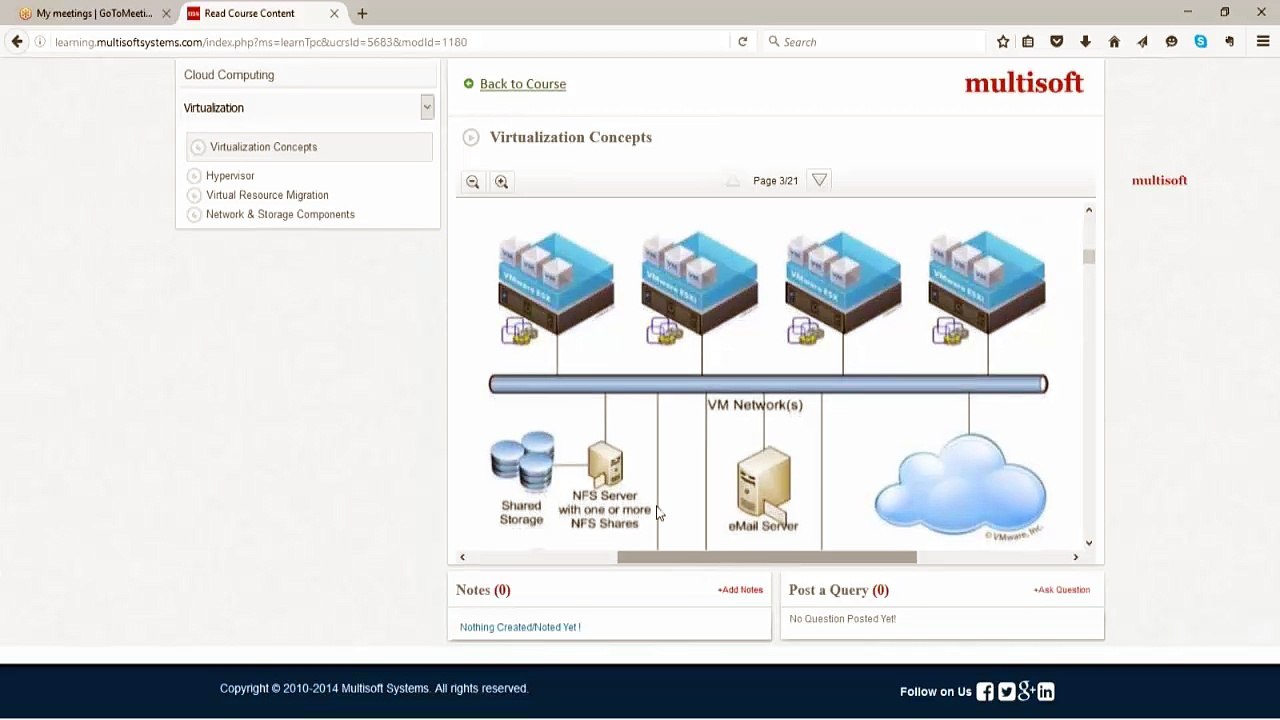Click slide scroll left arrow
Viewport: 1280px width, 720px height.
(462, 557)
